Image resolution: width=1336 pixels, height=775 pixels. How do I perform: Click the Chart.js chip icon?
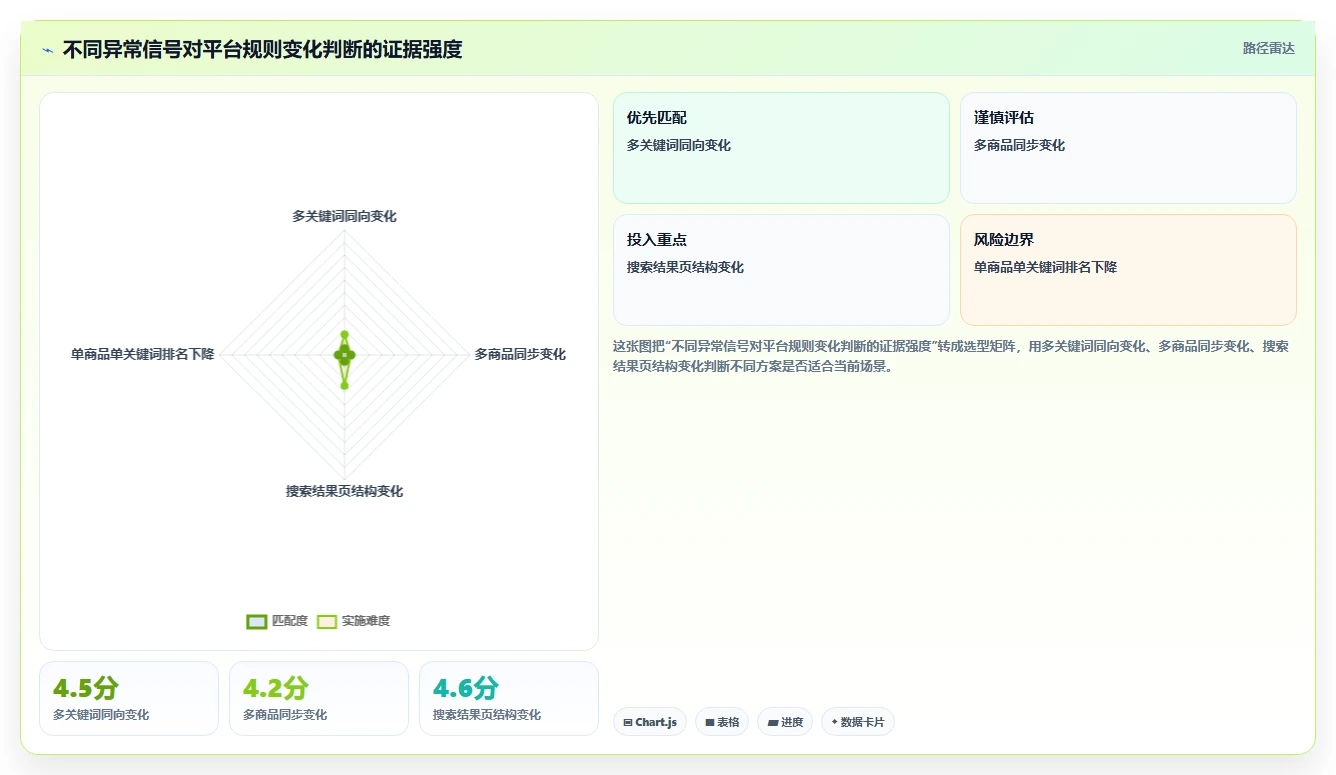(628, 722)
